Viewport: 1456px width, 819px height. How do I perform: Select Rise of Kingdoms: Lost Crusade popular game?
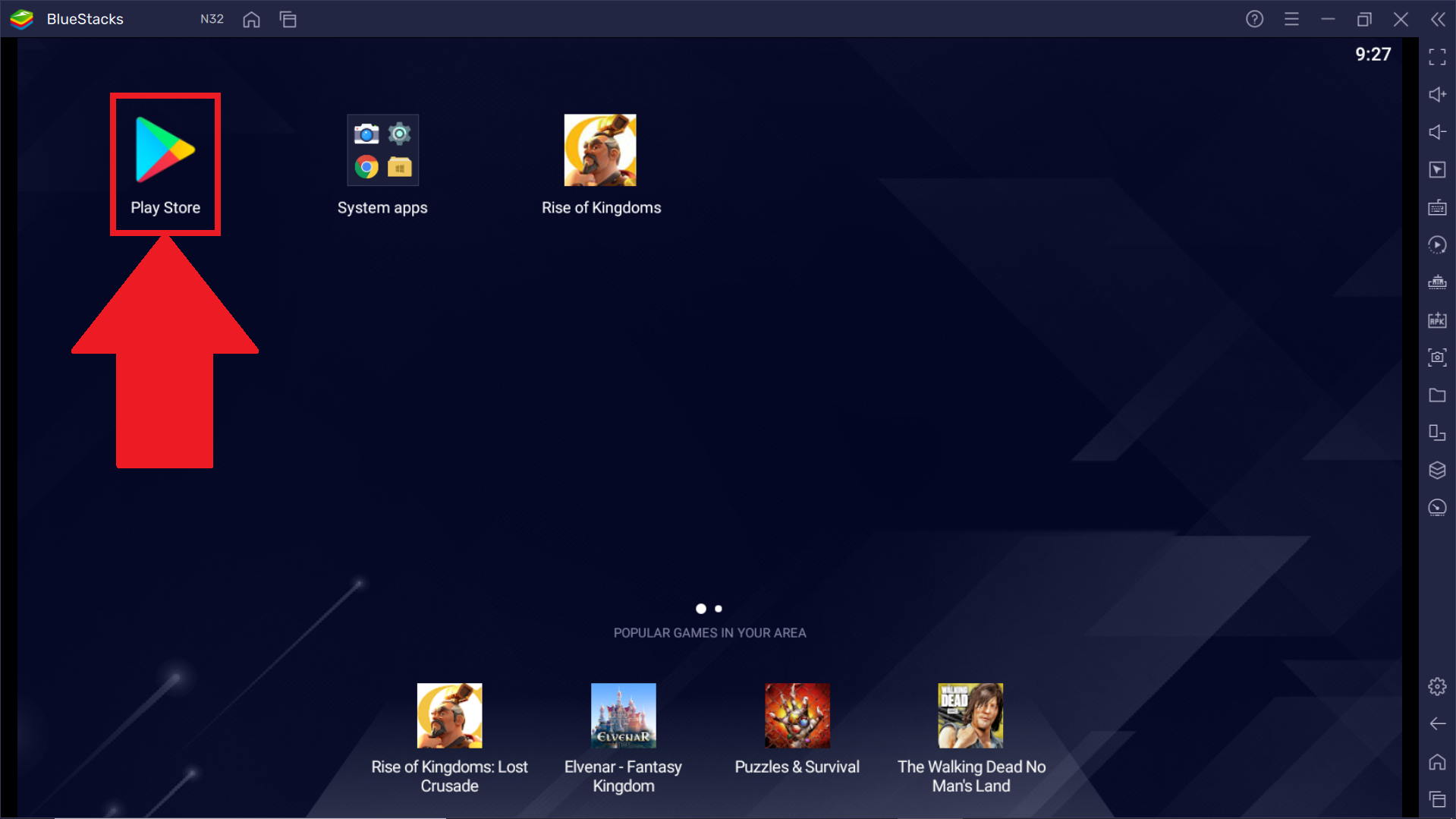449,739
